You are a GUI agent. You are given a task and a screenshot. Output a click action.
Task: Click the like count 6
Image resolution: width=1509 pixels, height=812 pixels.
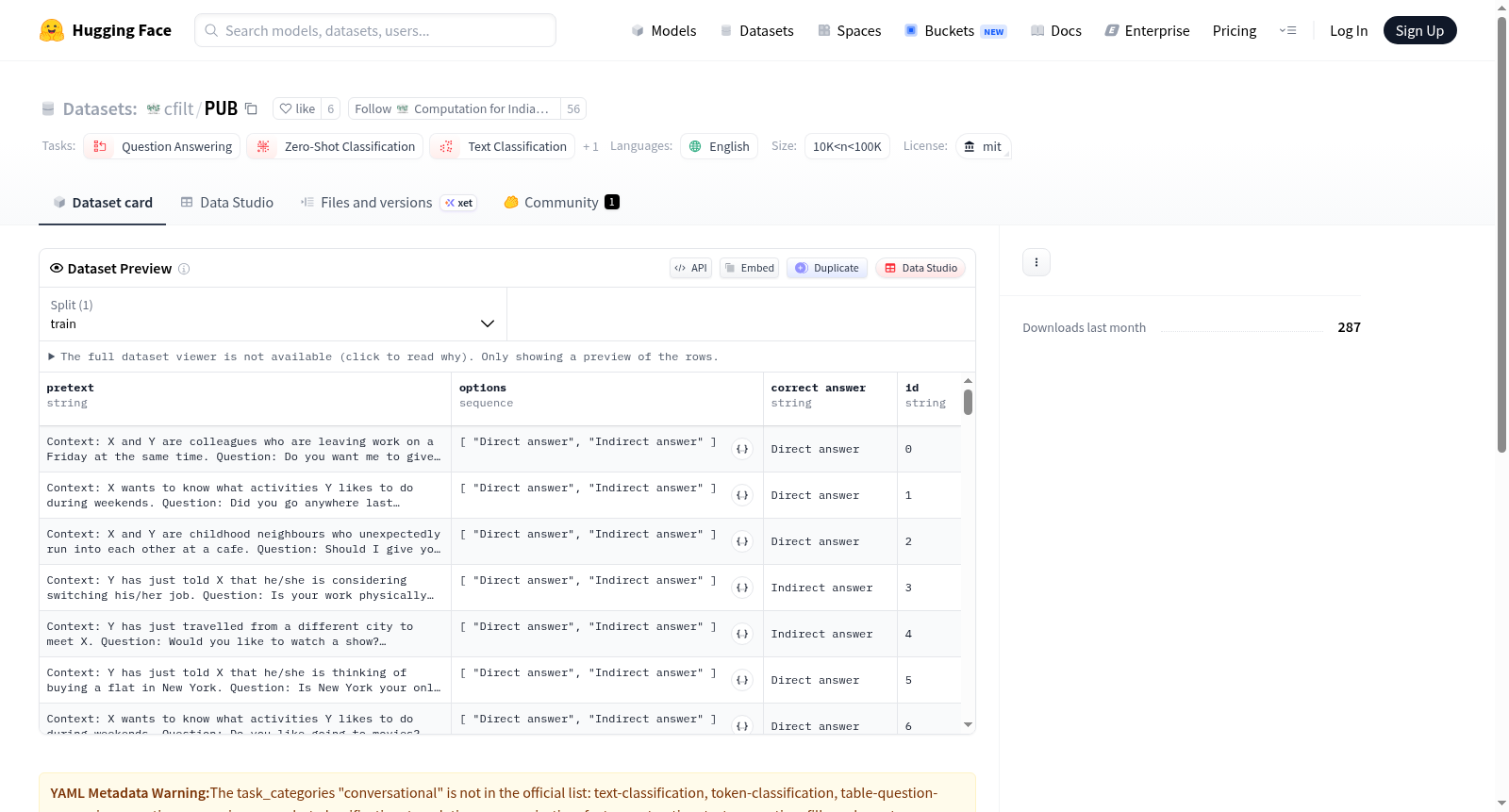pos(330,108)
